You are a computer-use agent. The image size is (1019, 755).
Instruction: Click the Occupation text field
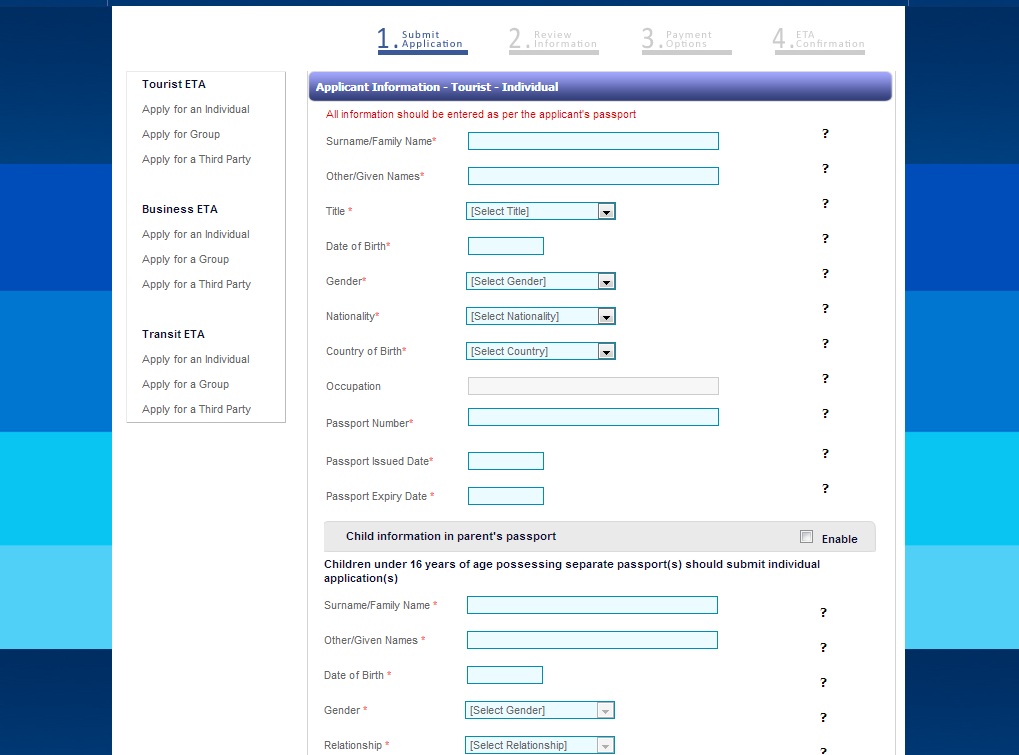(593, 386)
